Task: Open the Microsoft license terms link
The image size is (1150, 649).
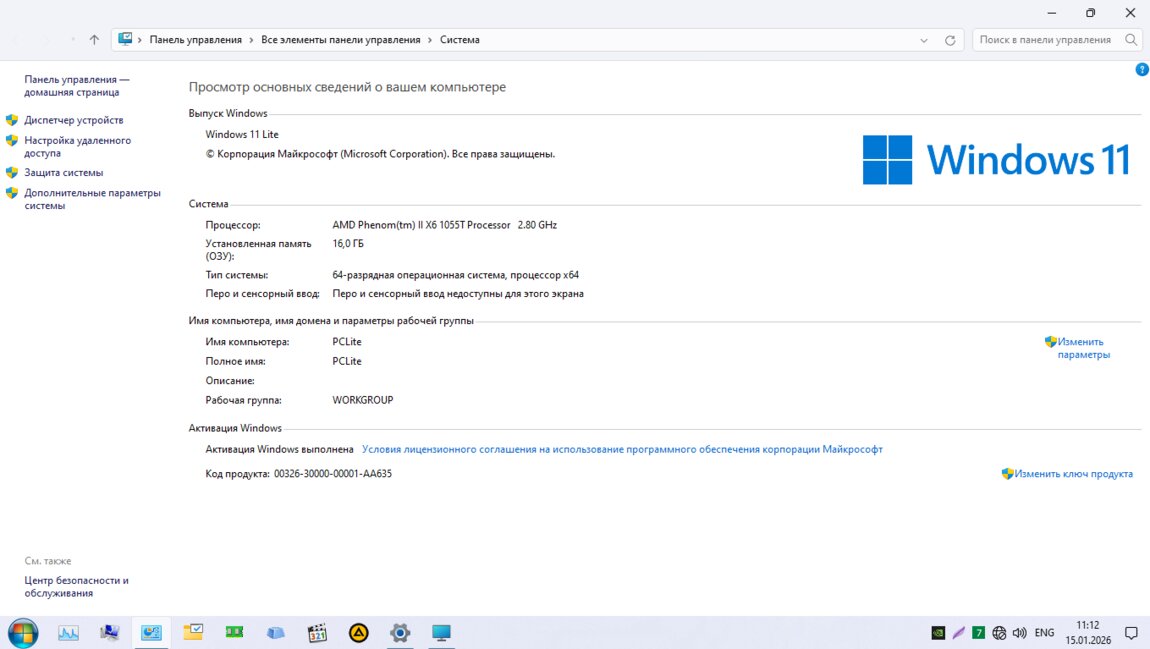Action: [622, 450]
